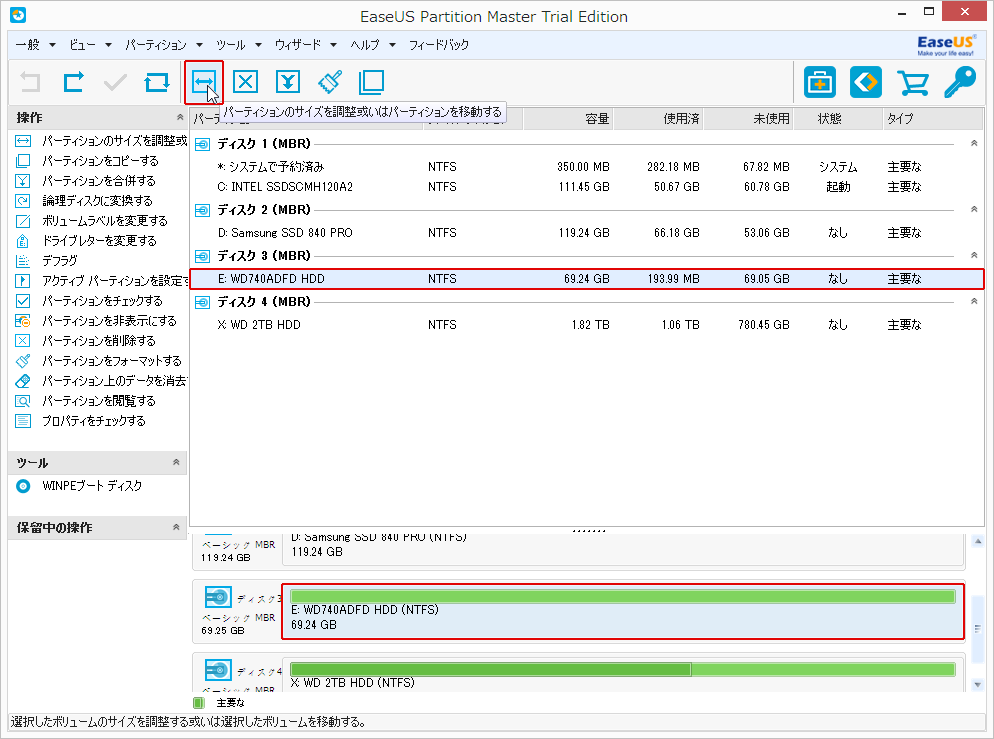Open the ヘルプ menu

[x=373, y=44]
